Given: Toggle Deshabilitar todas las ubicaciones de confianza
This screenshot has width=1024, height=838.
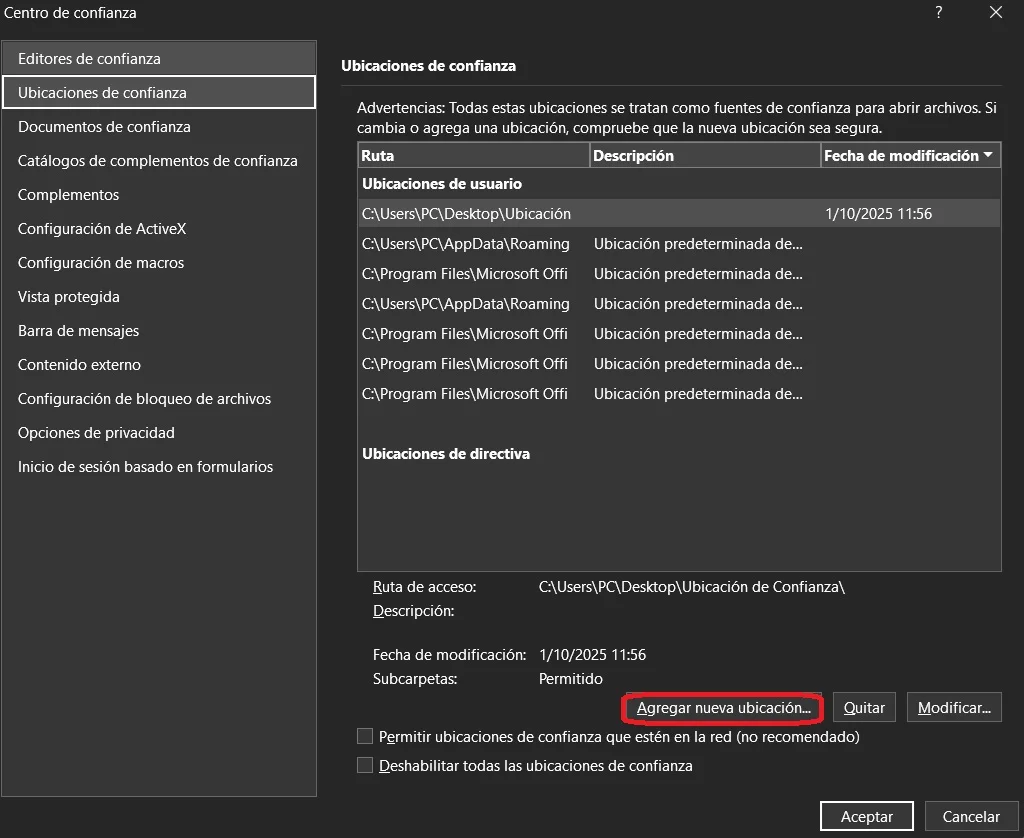Looking at the screenshot, I should point(365,766).
